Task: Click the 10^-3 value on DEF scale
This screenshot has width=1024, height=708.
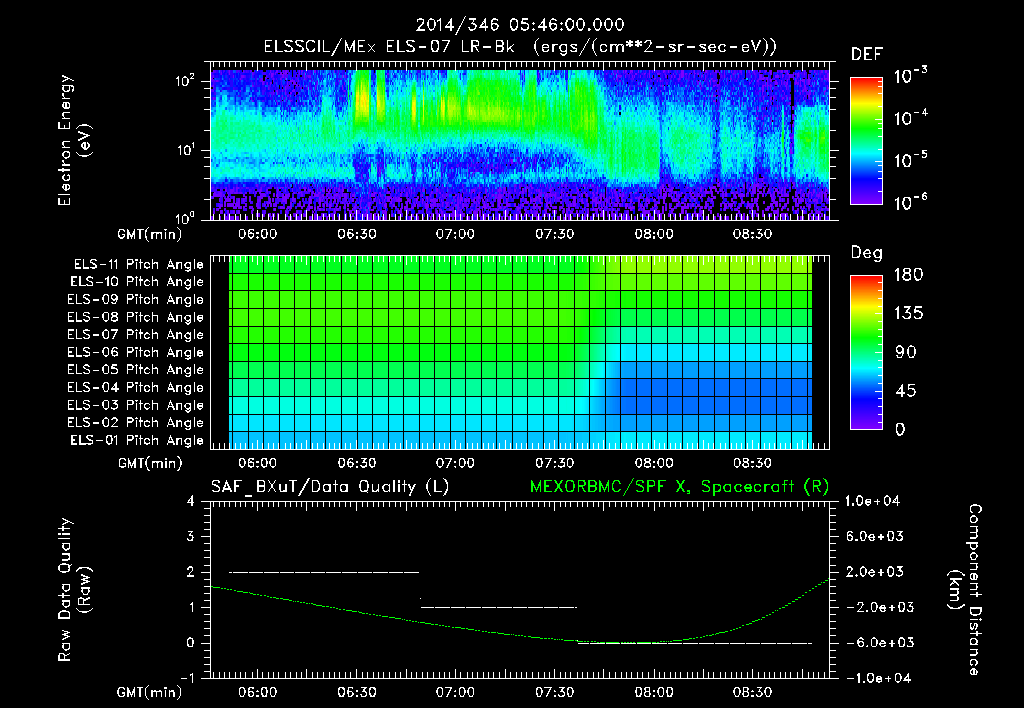Action: [x=911, y=76]
